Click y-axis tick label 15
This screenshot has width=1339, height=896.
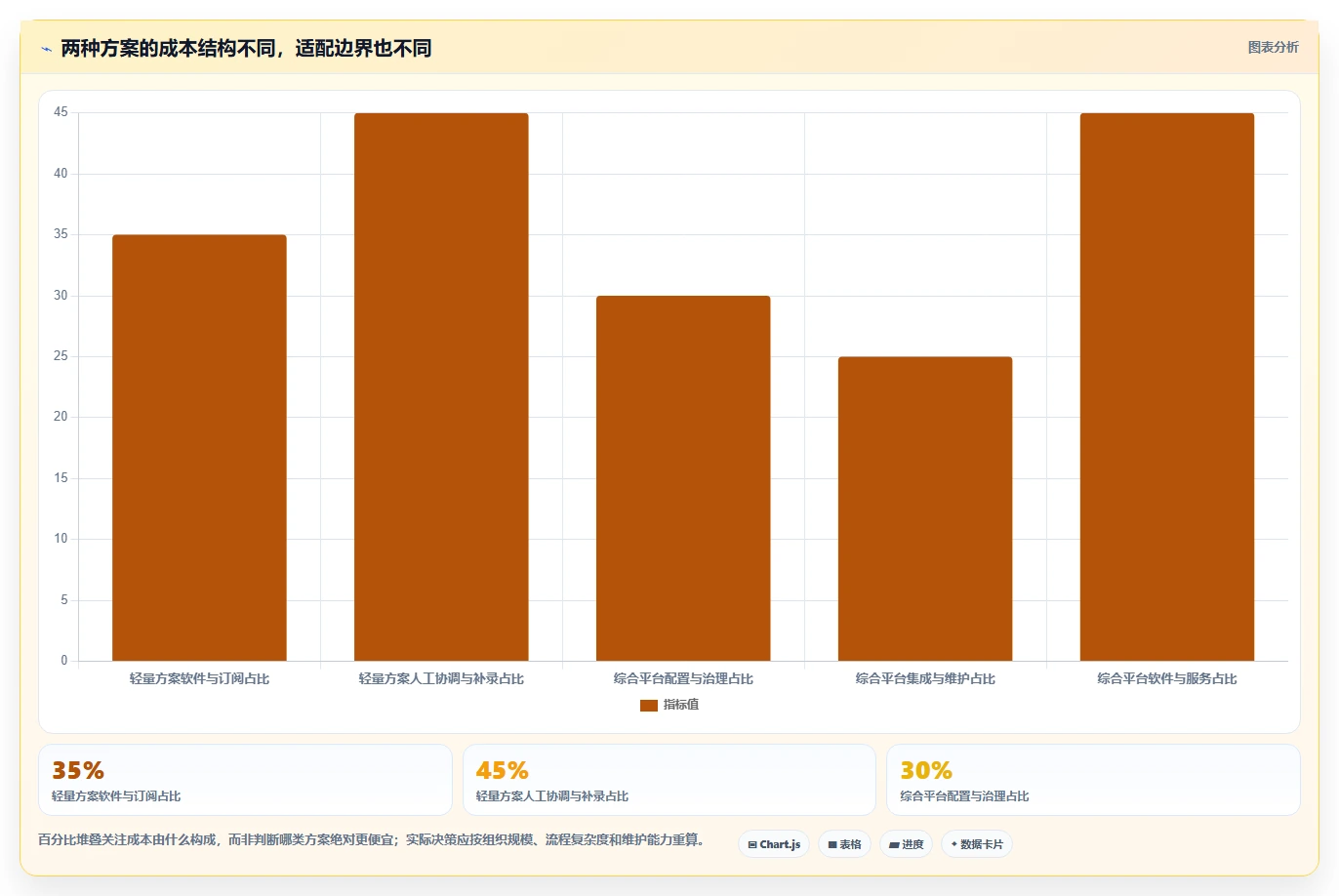(x=61, y=478)
